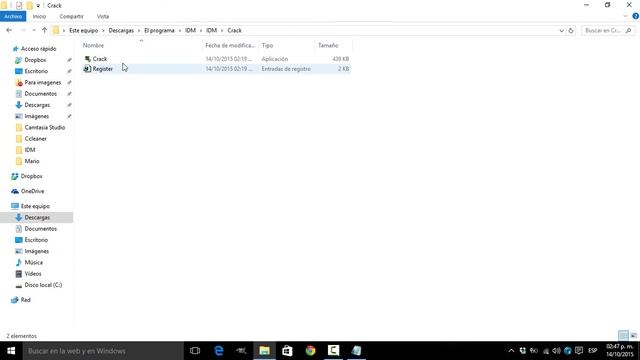Open the Archivo ribbon tab

click(13, 16)
